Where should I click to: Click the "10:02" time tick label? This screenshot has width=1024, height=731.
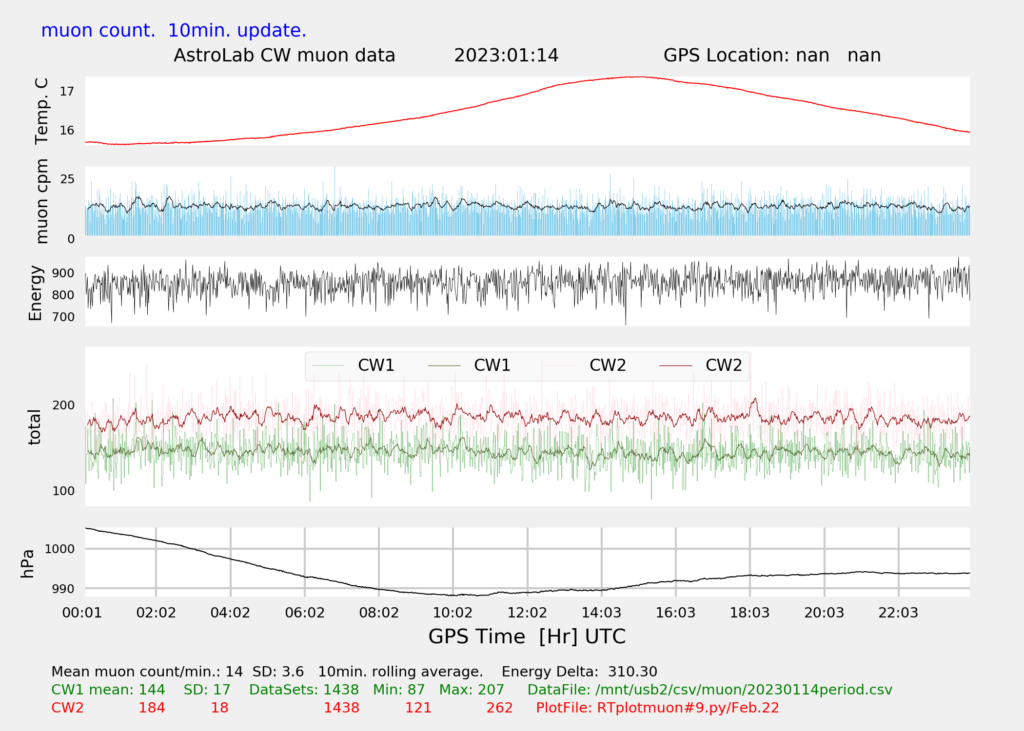pos(453,613)
